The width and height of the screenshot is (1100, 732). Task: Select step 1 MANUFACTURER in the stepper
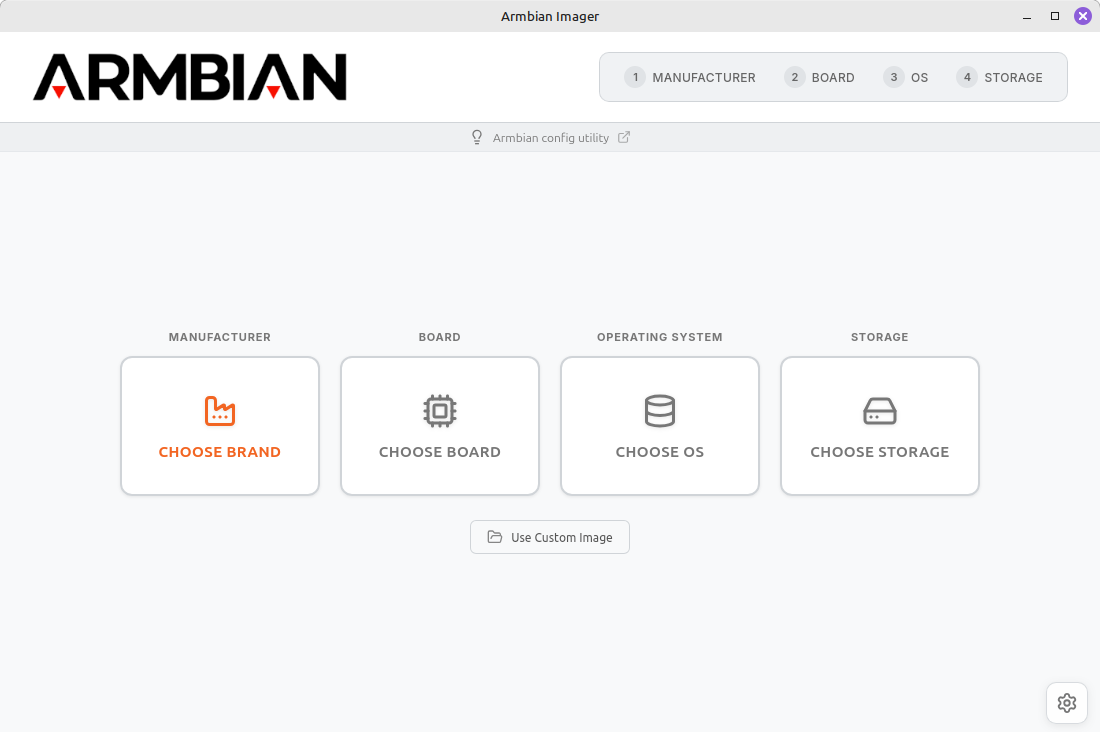[x=690, y=77]
